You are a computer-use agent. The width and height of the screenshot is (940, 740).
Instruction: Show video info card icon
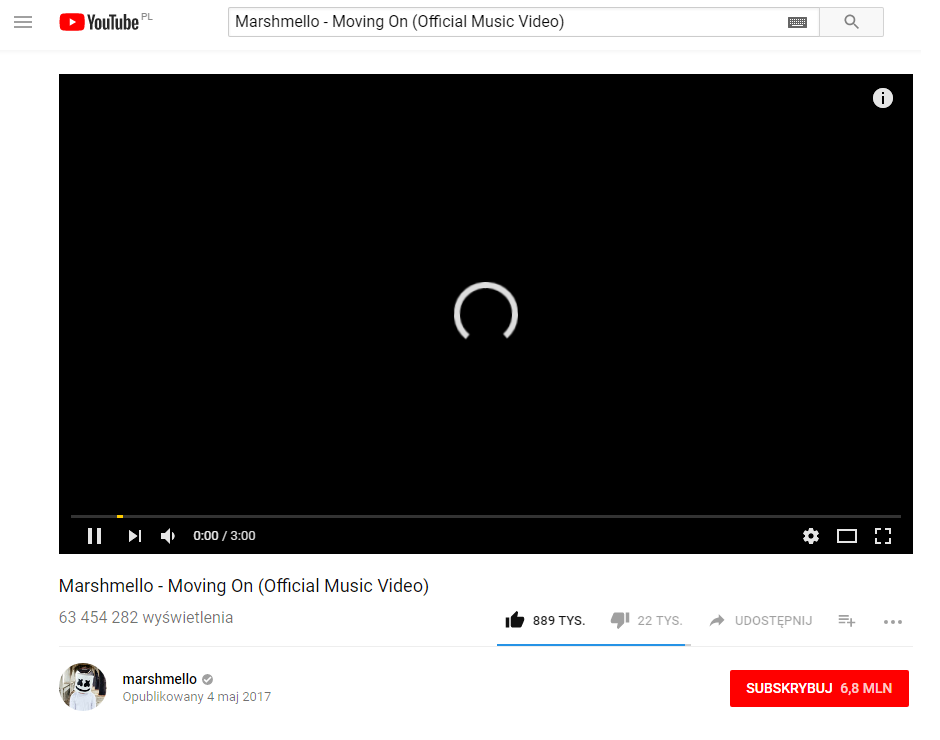click(x=882, y=98)
